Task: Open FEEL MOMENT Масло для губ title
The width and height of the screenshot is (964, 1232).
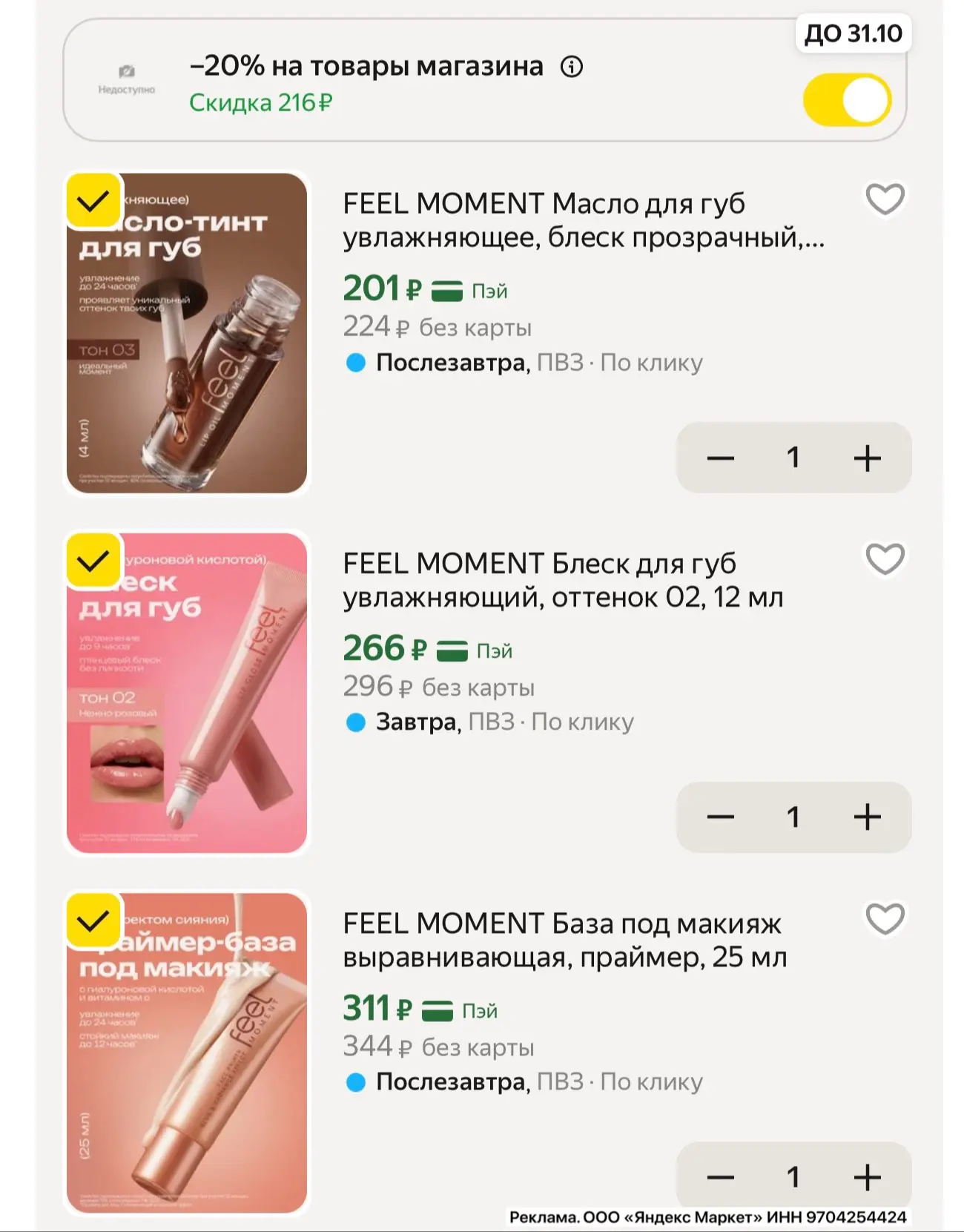Action: [x=584, y=220]
